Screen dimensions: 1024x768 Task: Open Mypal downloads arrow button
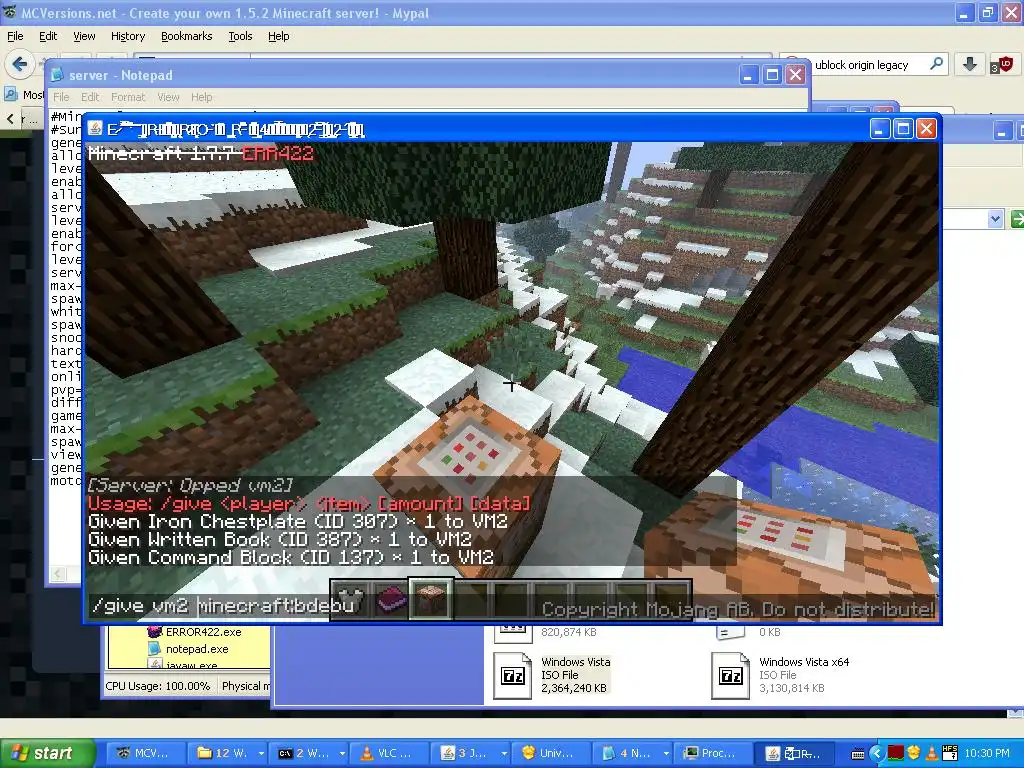point(969,64)
